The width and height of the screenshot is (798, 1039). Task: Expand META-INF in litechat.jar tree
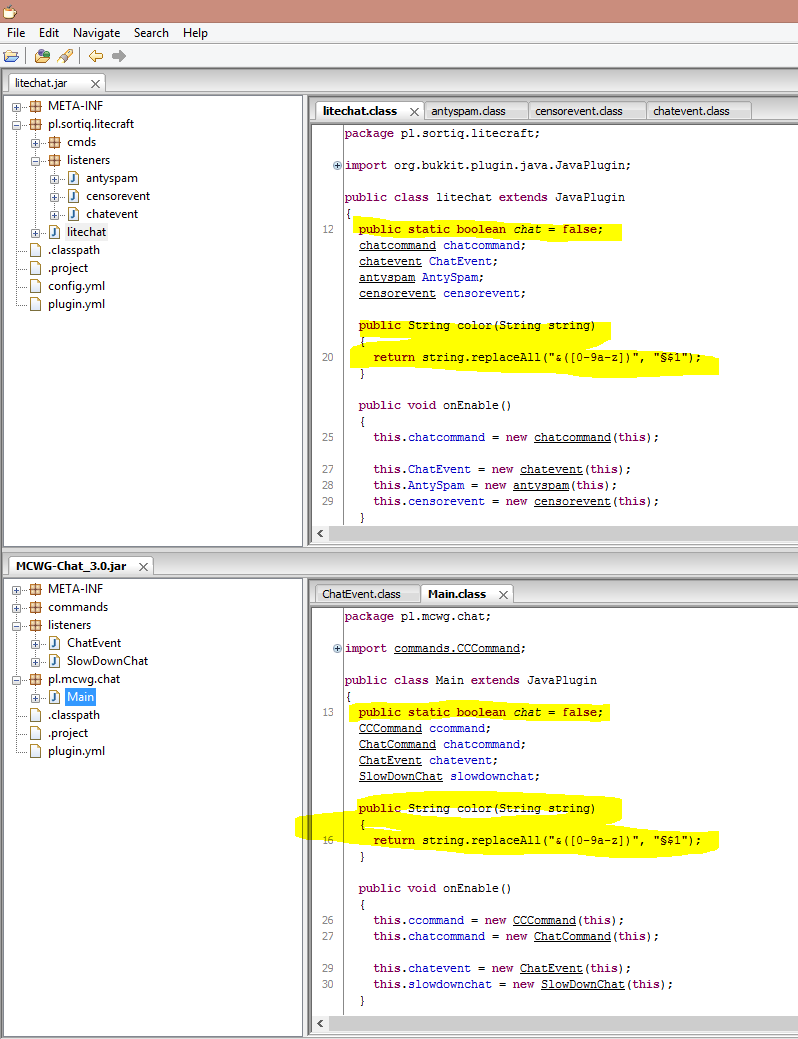17,107
